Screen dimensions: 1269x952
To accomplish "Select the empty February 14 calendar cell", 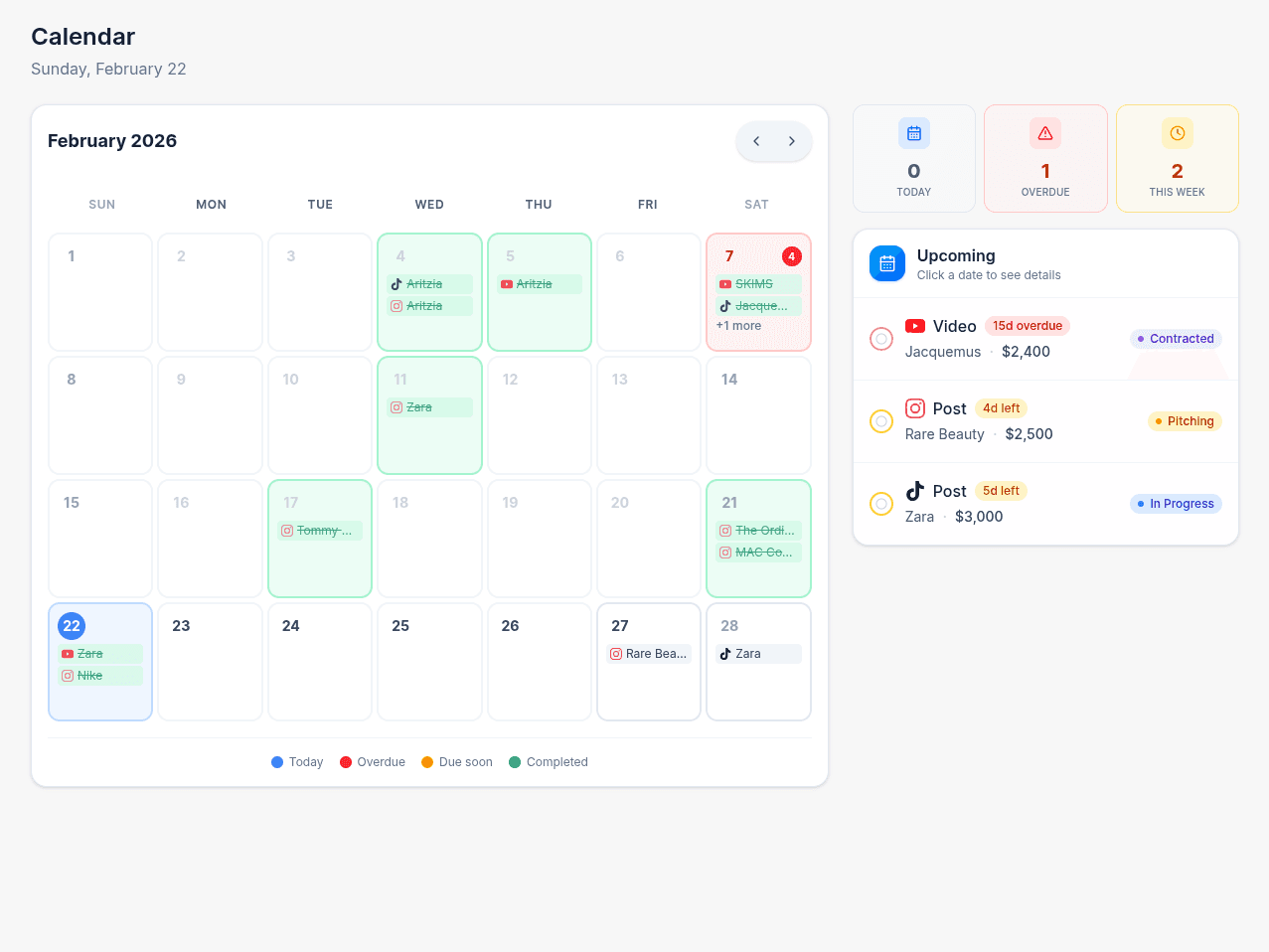I will tap(758, 415).
